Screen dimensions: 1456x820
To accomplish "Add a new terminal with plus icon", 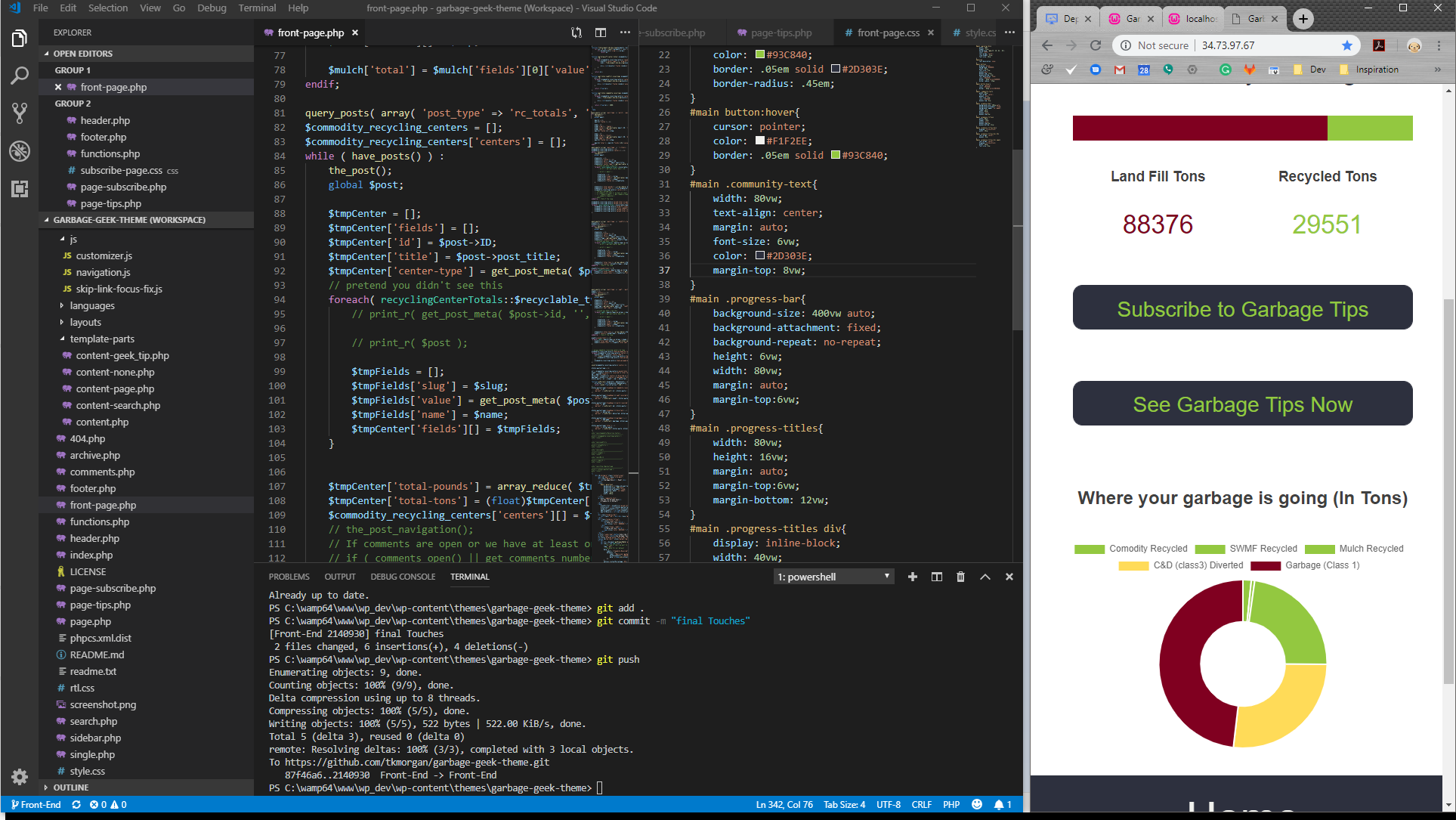I will (x=913, y=577).
